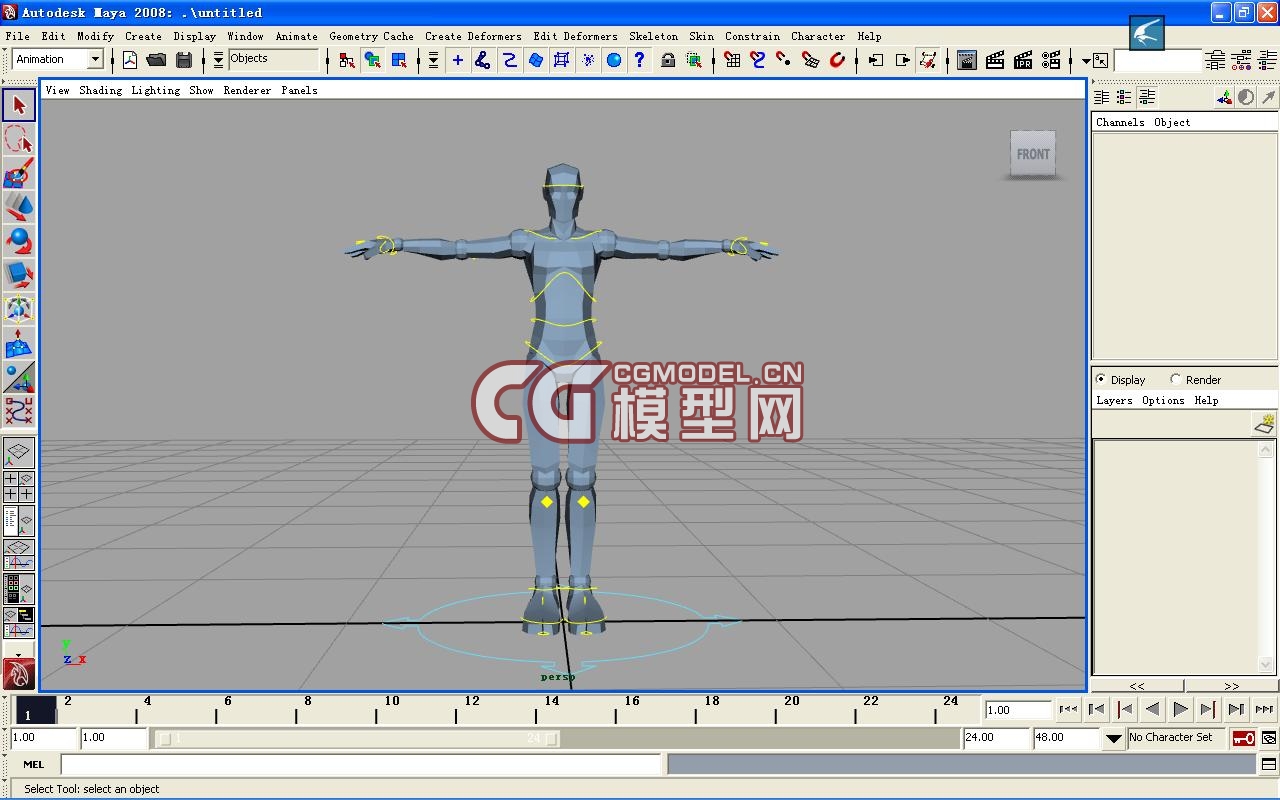Enable snap to grids
Image resolution: width=1280 pixels, height=800 pixels.
tap(733, 60)
